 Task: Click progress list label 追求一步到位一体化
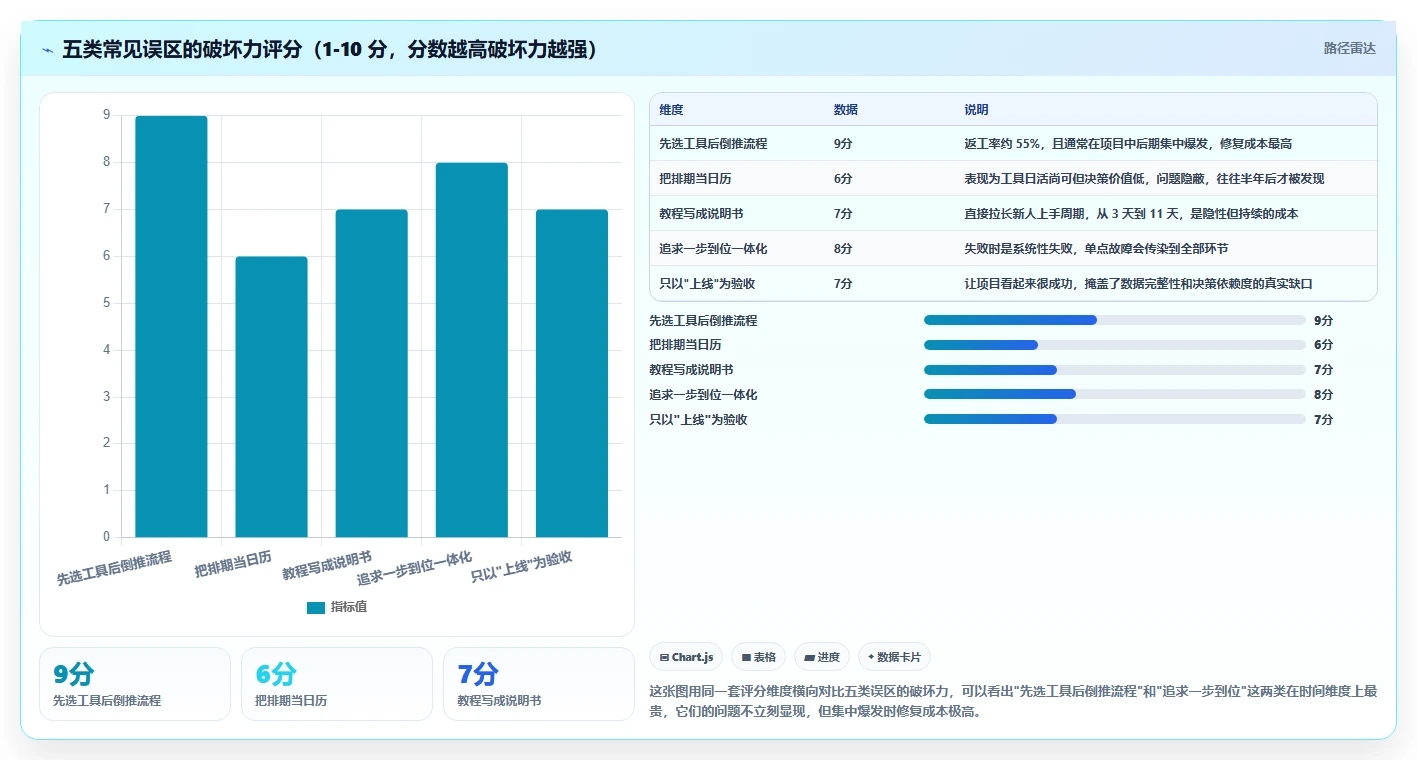click(703, 394)
